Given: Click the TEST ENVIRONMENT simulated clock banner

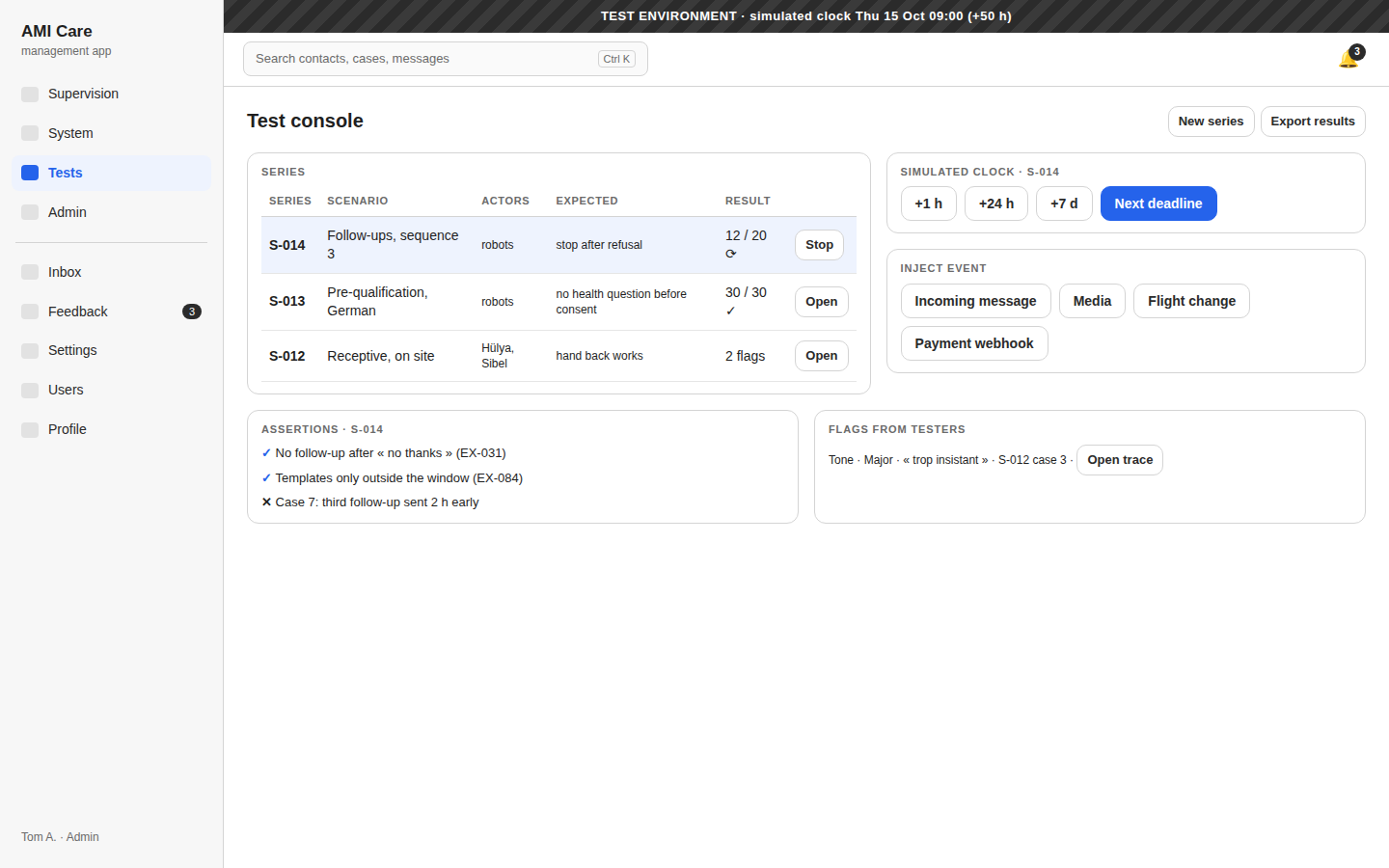Looking at the screenshot, I should [x=806, y=16].
